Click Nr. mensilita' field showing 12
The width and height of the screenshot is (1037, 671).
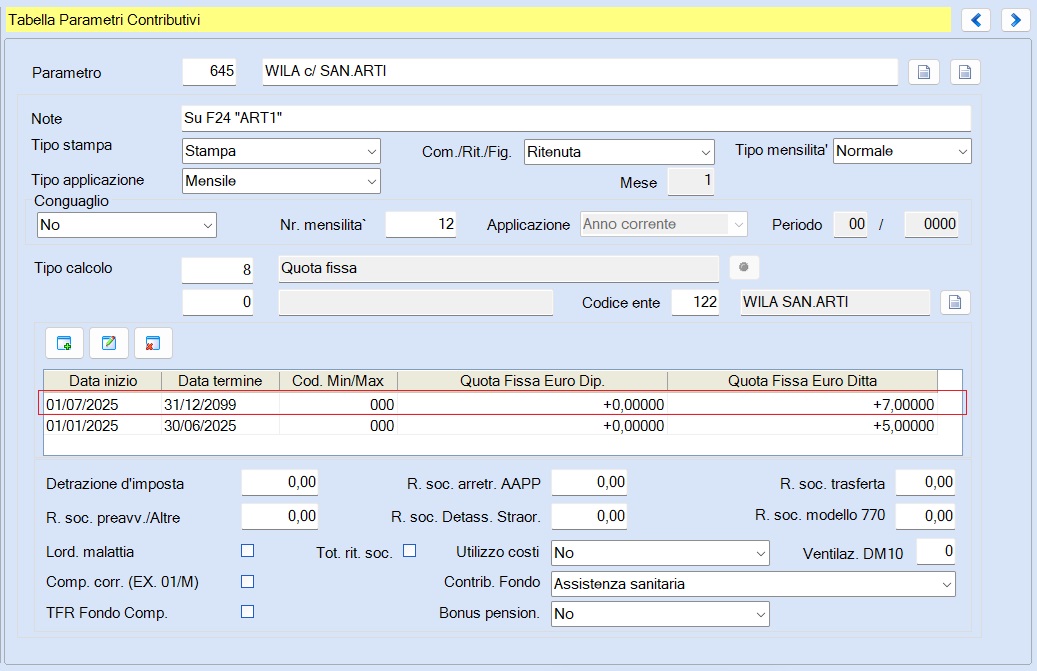tap(421, 224)
